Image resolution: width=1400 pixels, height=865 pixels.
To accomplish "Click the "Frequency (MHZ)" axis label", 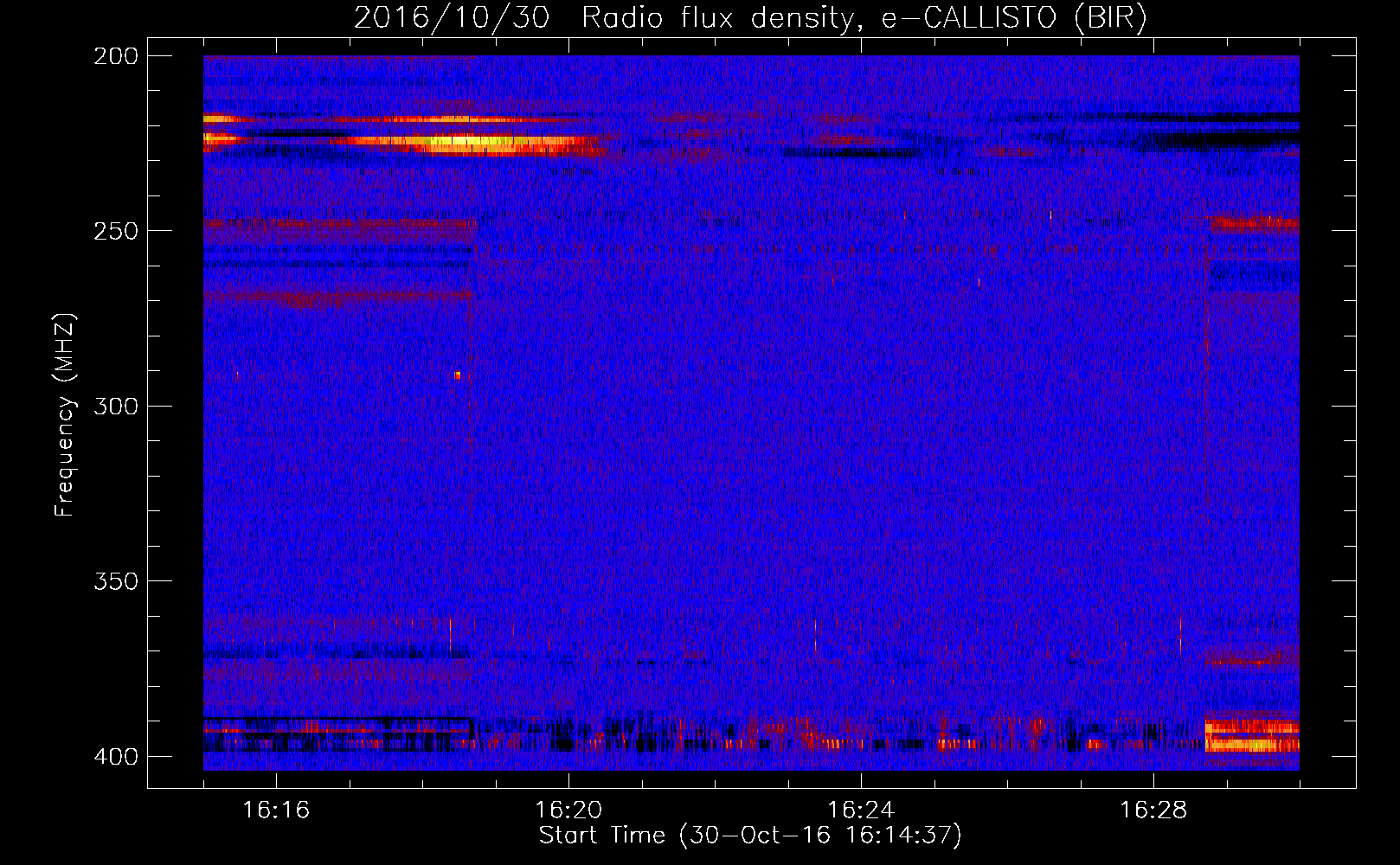I will click(x=65, y=414).
